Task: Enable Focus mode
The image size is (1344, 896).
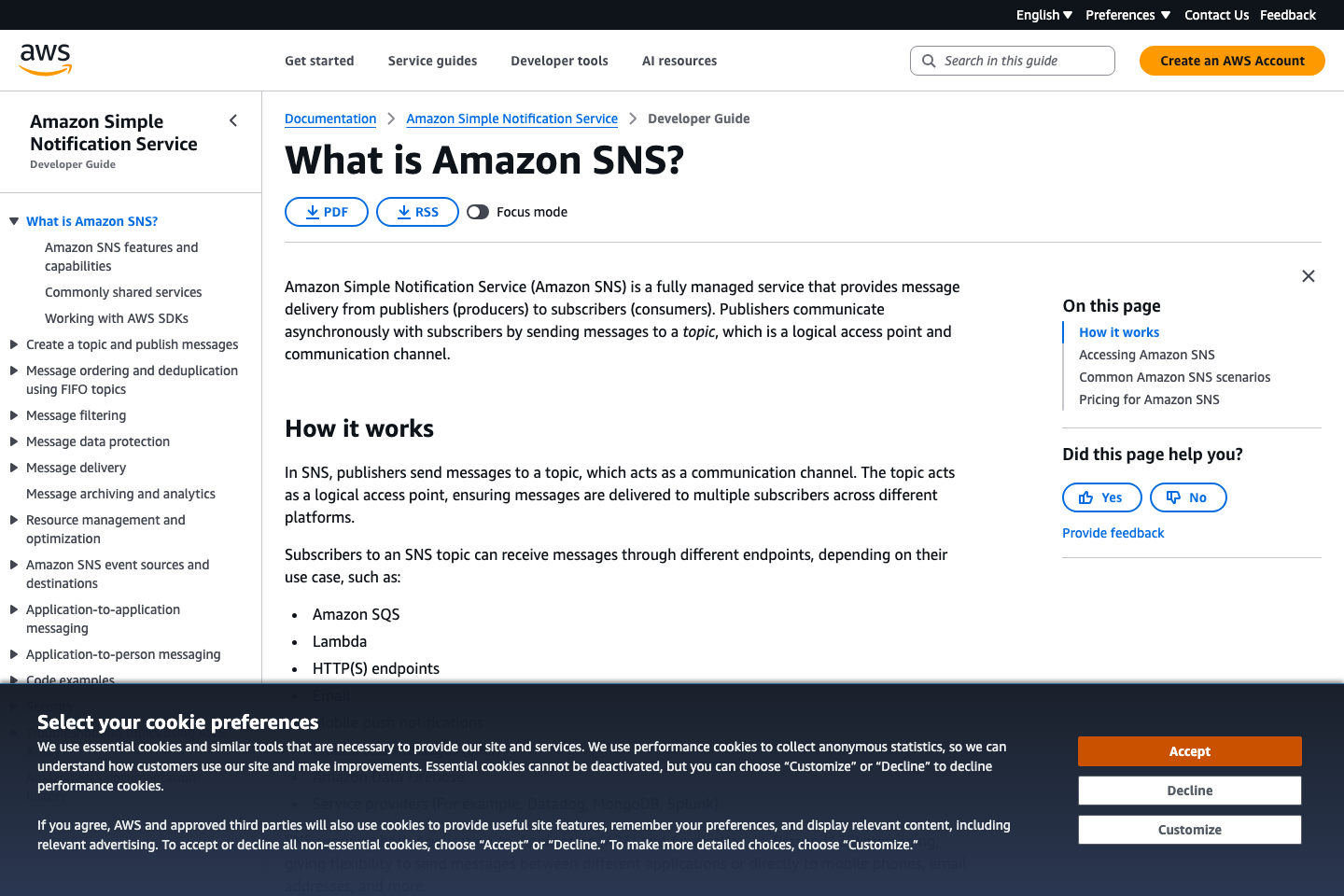Action: [478, 212]
